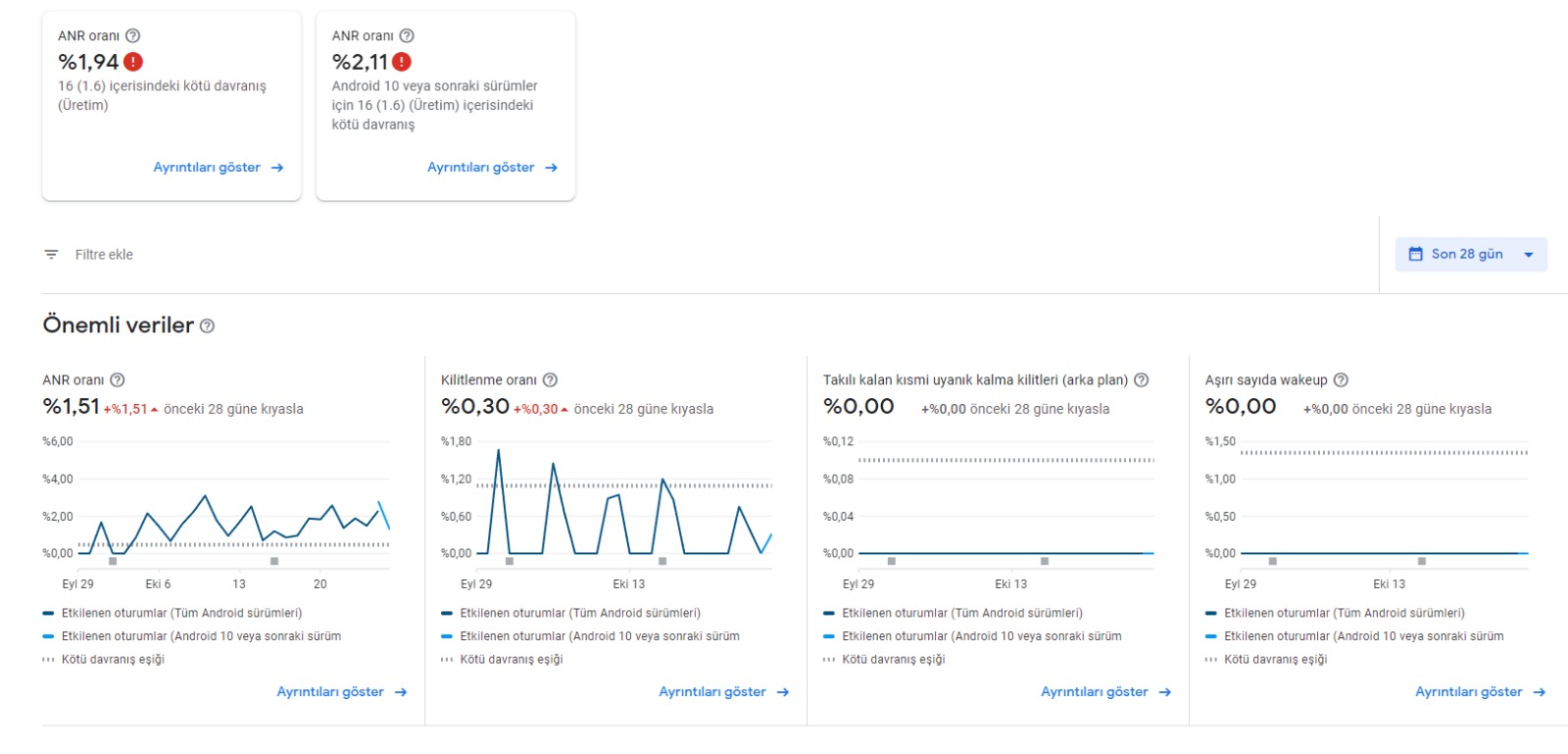Open help icon next to Önemli veriler heading

207,326
